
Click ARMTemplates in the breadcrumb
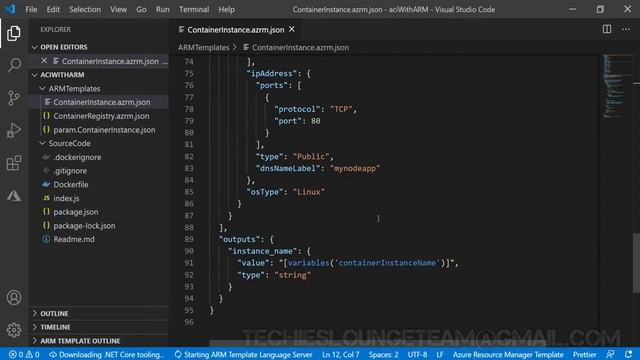click(x=203, y=47)
